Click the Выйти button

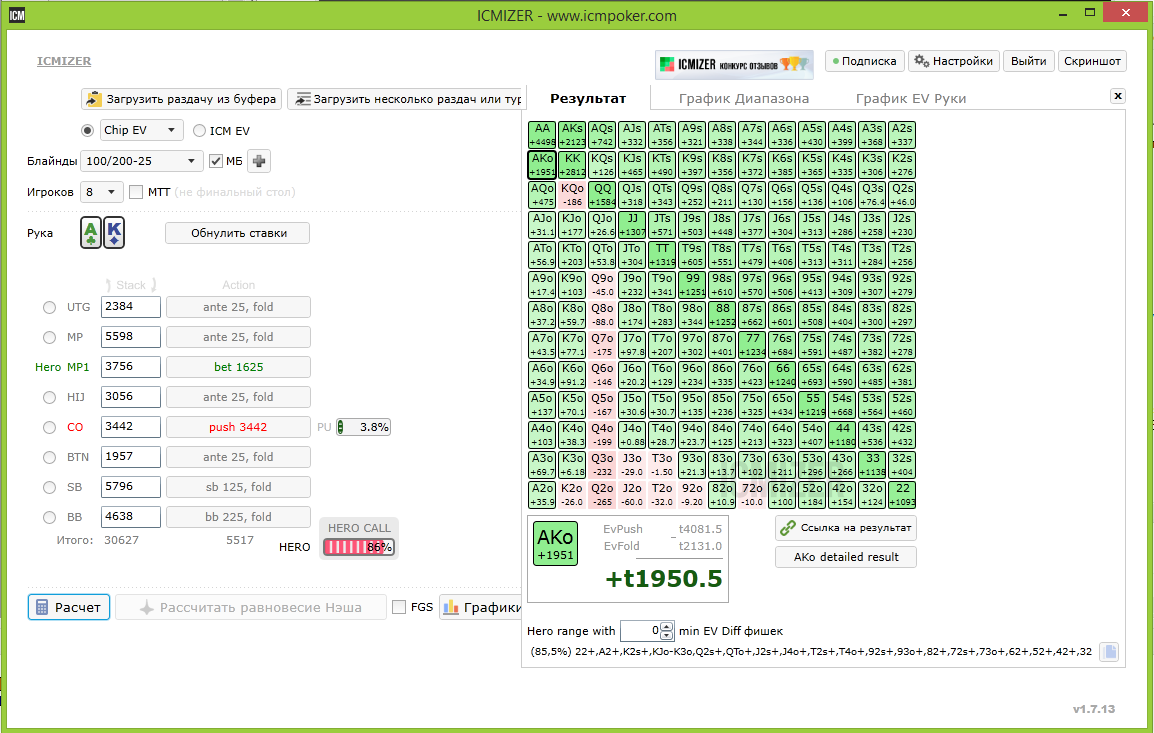pyautogui.click(x=1028, y=61)
